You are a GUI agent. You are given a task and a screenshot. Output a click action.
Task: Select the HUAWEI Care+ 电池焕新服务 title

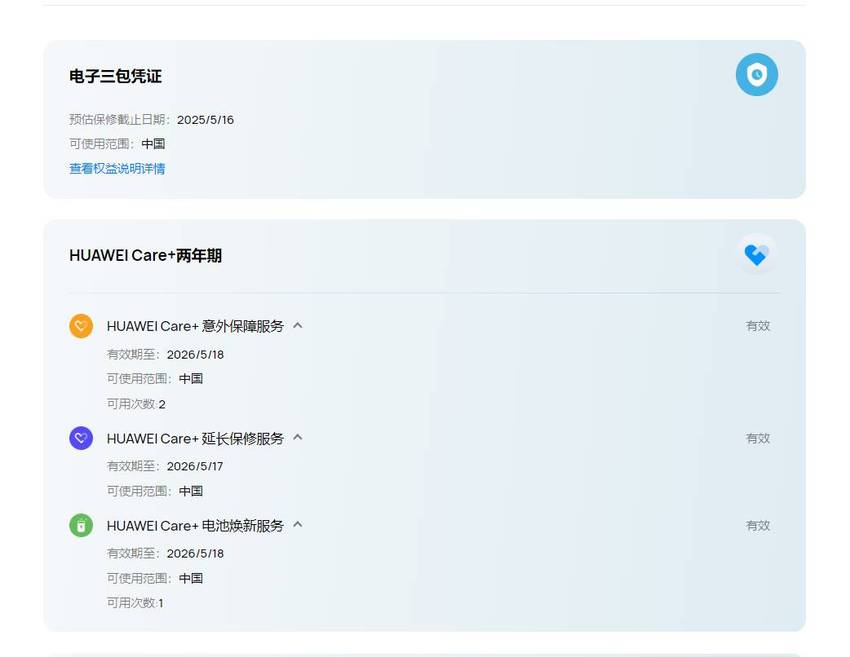tap(195, 525)
